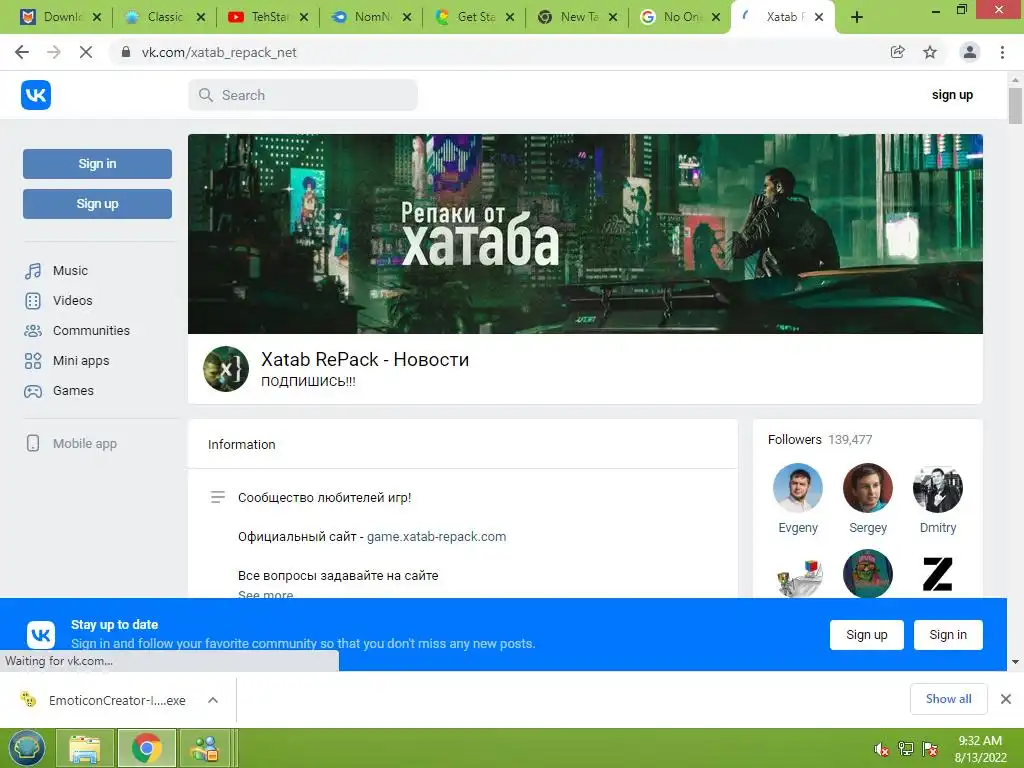Click the share page icon in address bar
Image resolution: width=1024 pixels, height=768 pixels.
point(898,52)
